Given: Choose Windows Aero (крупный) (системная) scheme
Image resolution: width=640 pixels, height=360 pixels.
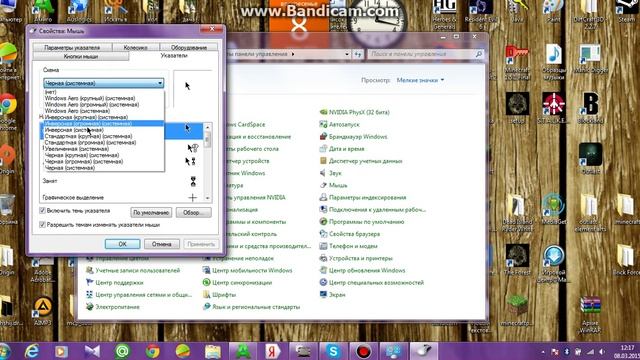Looking at the screenshot, I should 104,98.
